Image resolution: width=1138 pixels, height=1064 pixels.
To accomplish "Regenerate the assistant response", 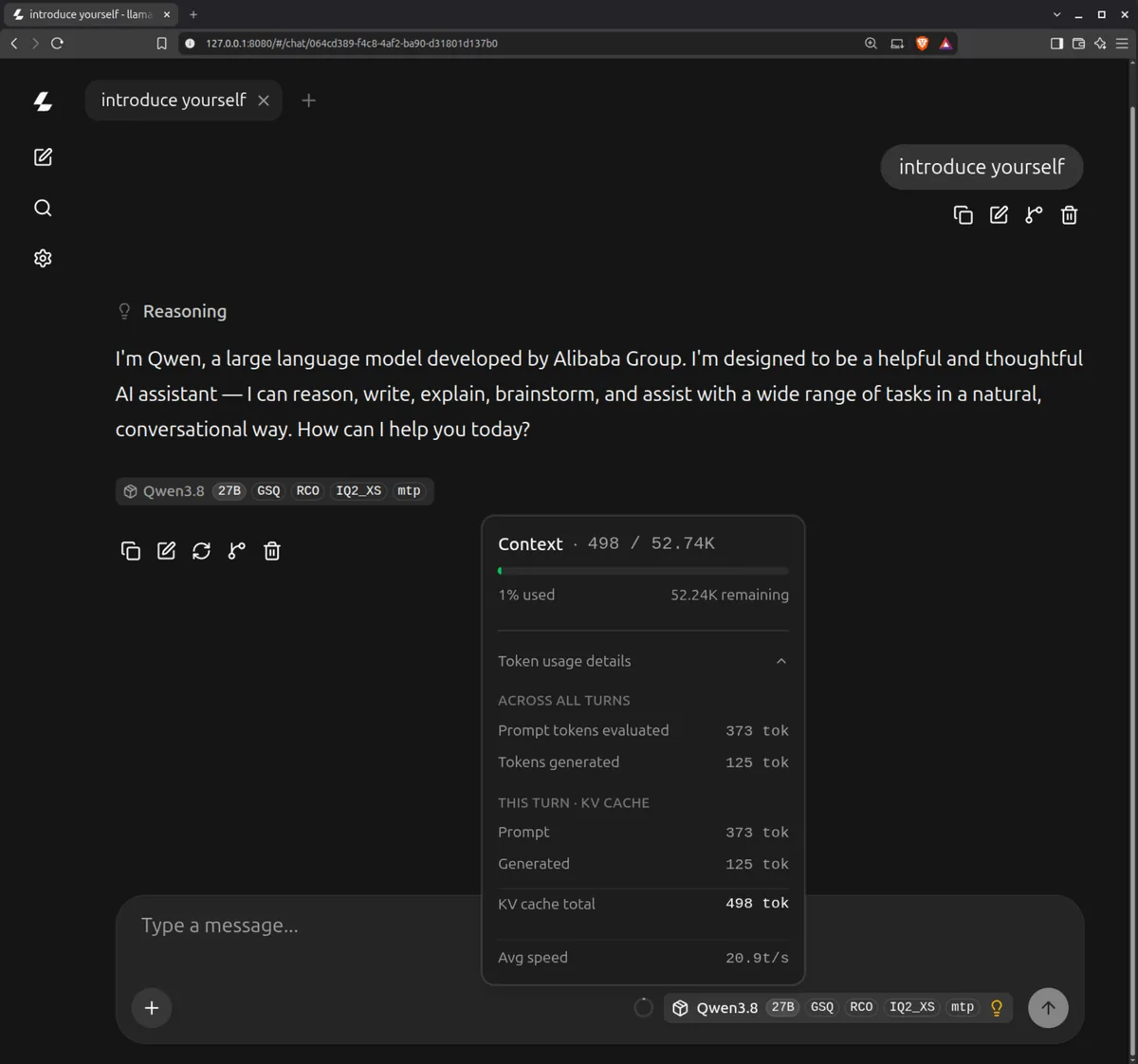I will click(201, 551).
